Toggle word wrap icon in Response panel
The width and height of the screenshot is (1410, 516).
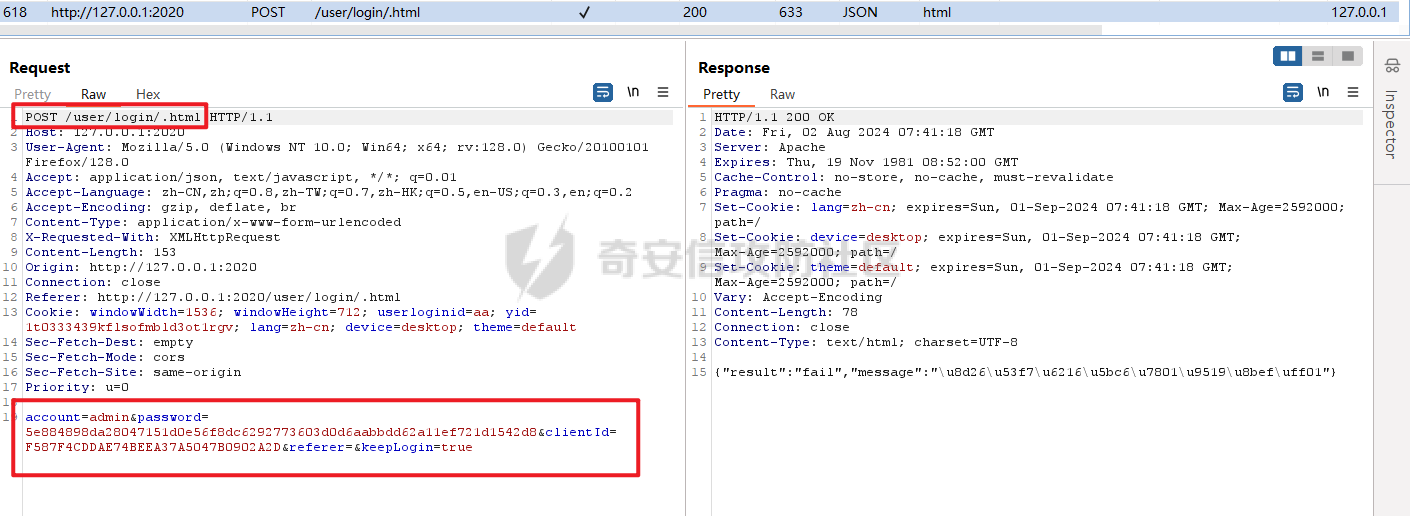[1293, 92]
